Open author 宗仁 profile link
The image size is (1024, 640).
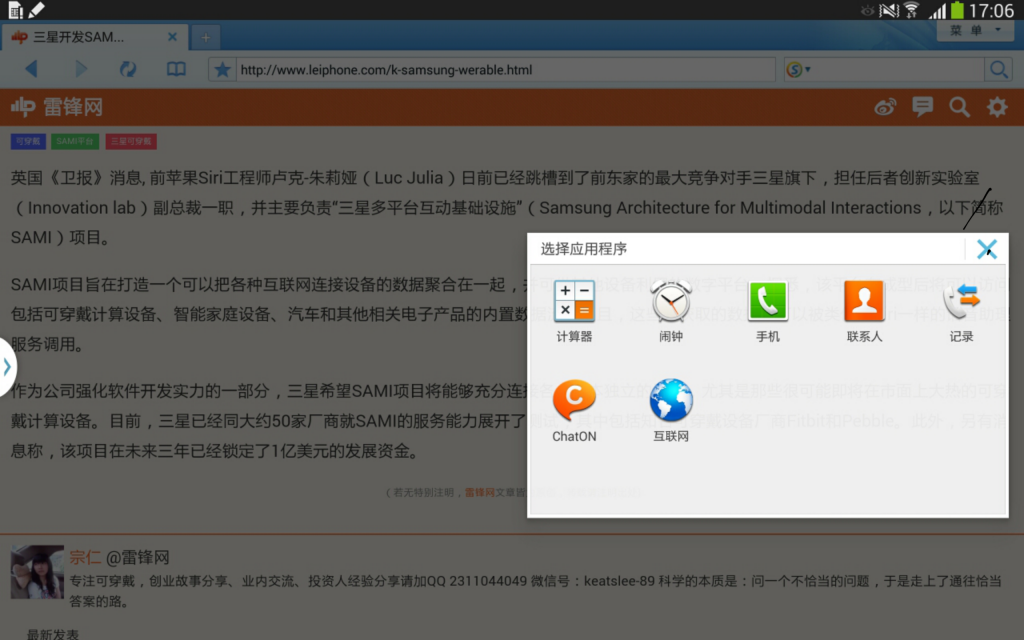click(x=85, y=557)
